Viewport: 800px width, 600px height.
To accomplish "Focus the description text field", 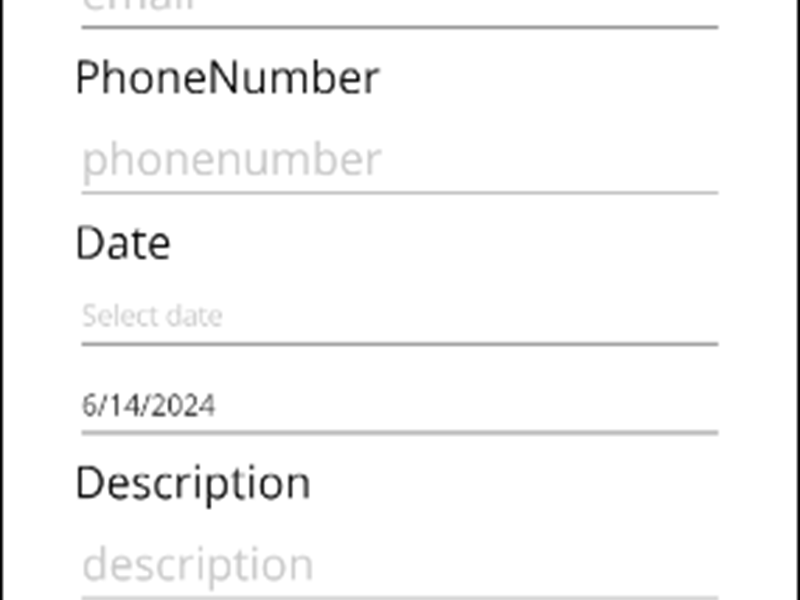I will [400, 565].
